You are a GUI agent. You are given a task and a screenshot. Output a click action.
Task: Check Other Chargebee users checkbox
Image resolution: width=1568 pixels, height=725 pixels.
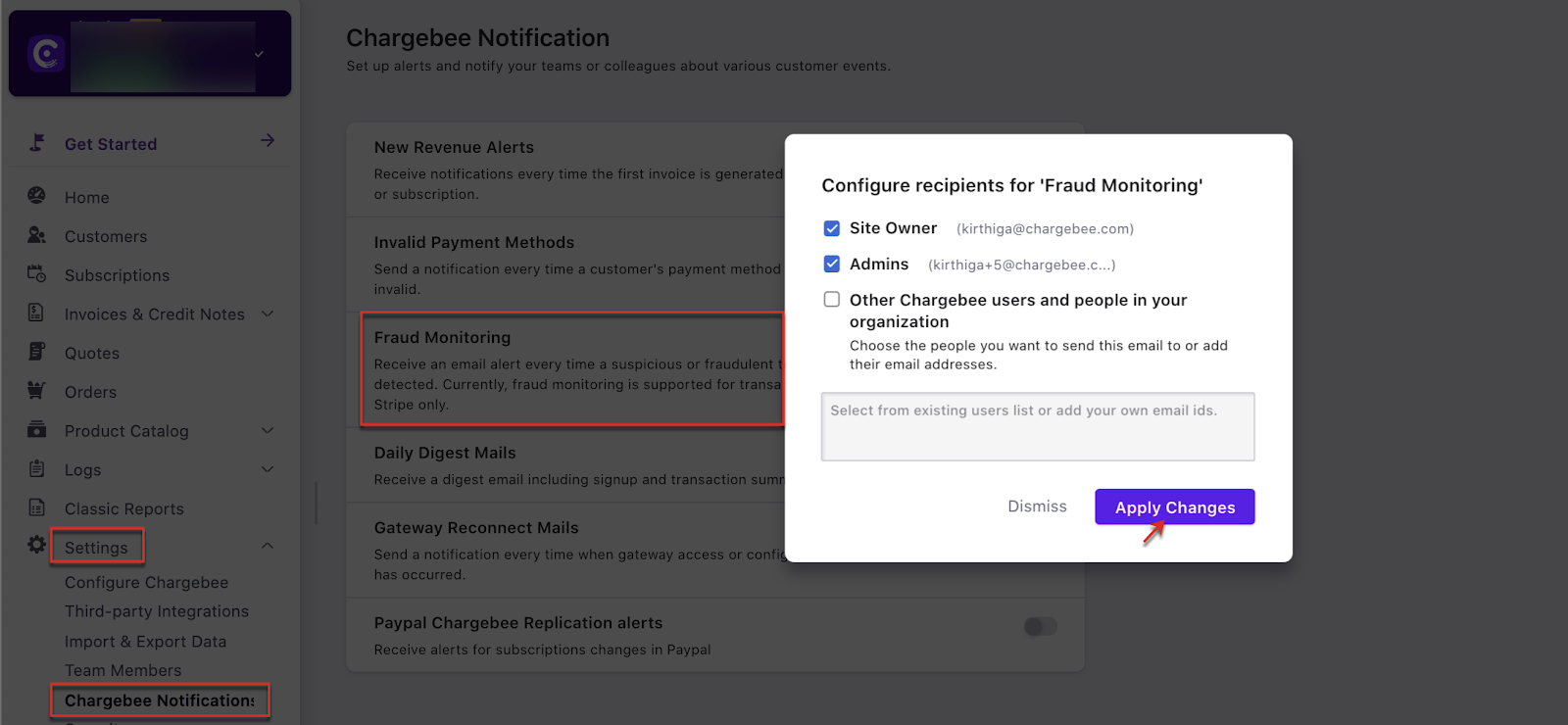(832, 300)
